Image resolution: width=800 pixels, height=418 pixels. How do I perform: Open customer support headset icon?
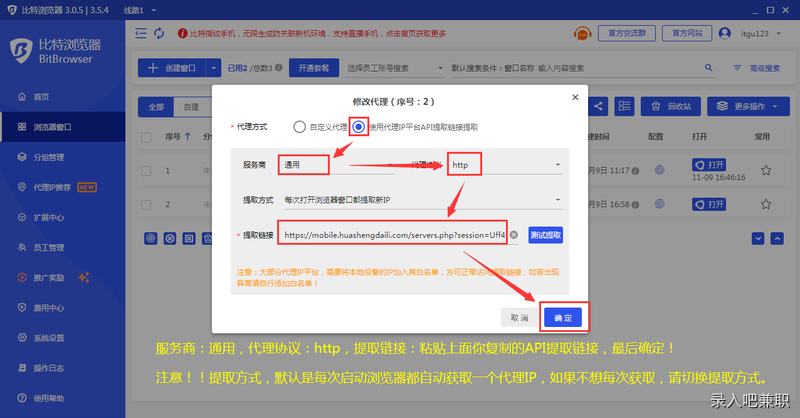(582, 34)
